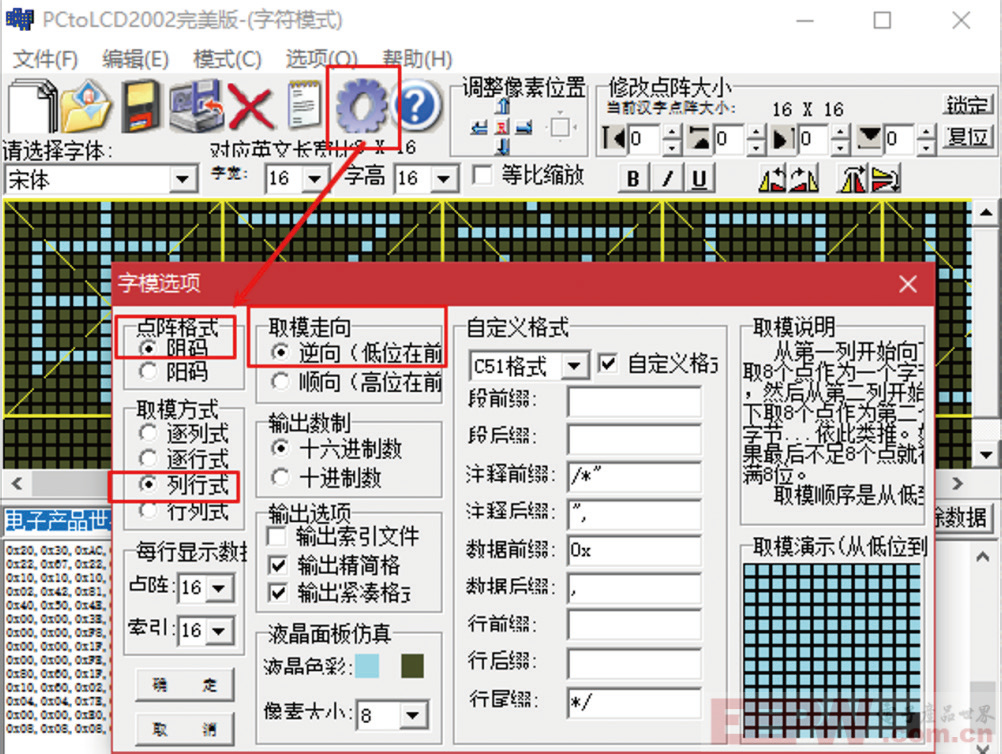Click the save-as disk icon with arrow
1002x754 pixels.
click(x=196, y=105)
